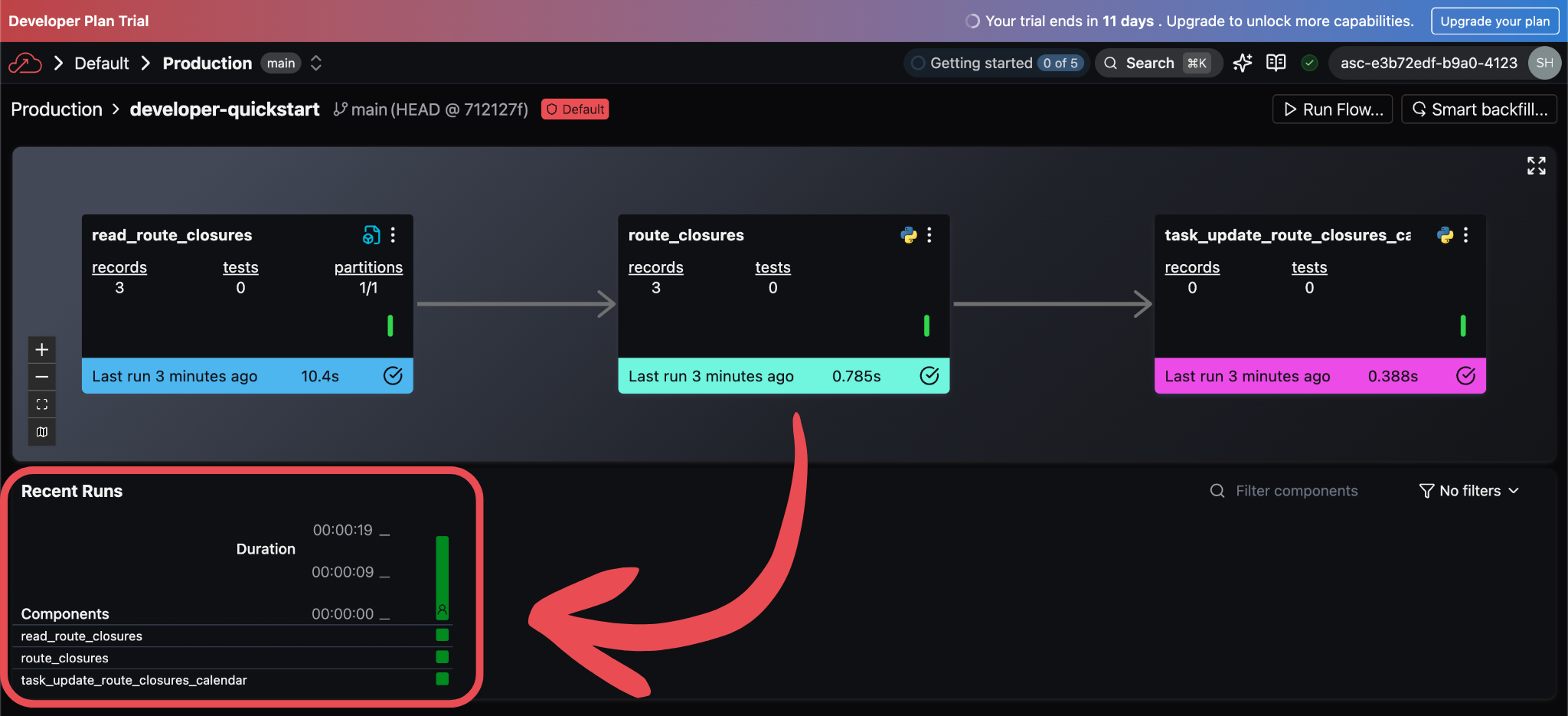The height and width of the screenshot is (716, 1568).
Task: Click the green status check icon
Action: 1309,63
